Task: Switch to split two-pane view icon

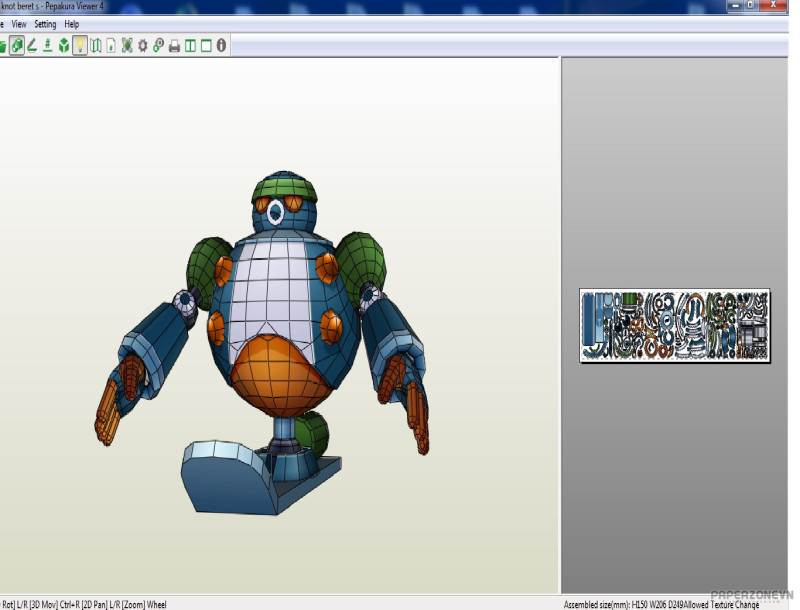Action: [x=190, y=46]
